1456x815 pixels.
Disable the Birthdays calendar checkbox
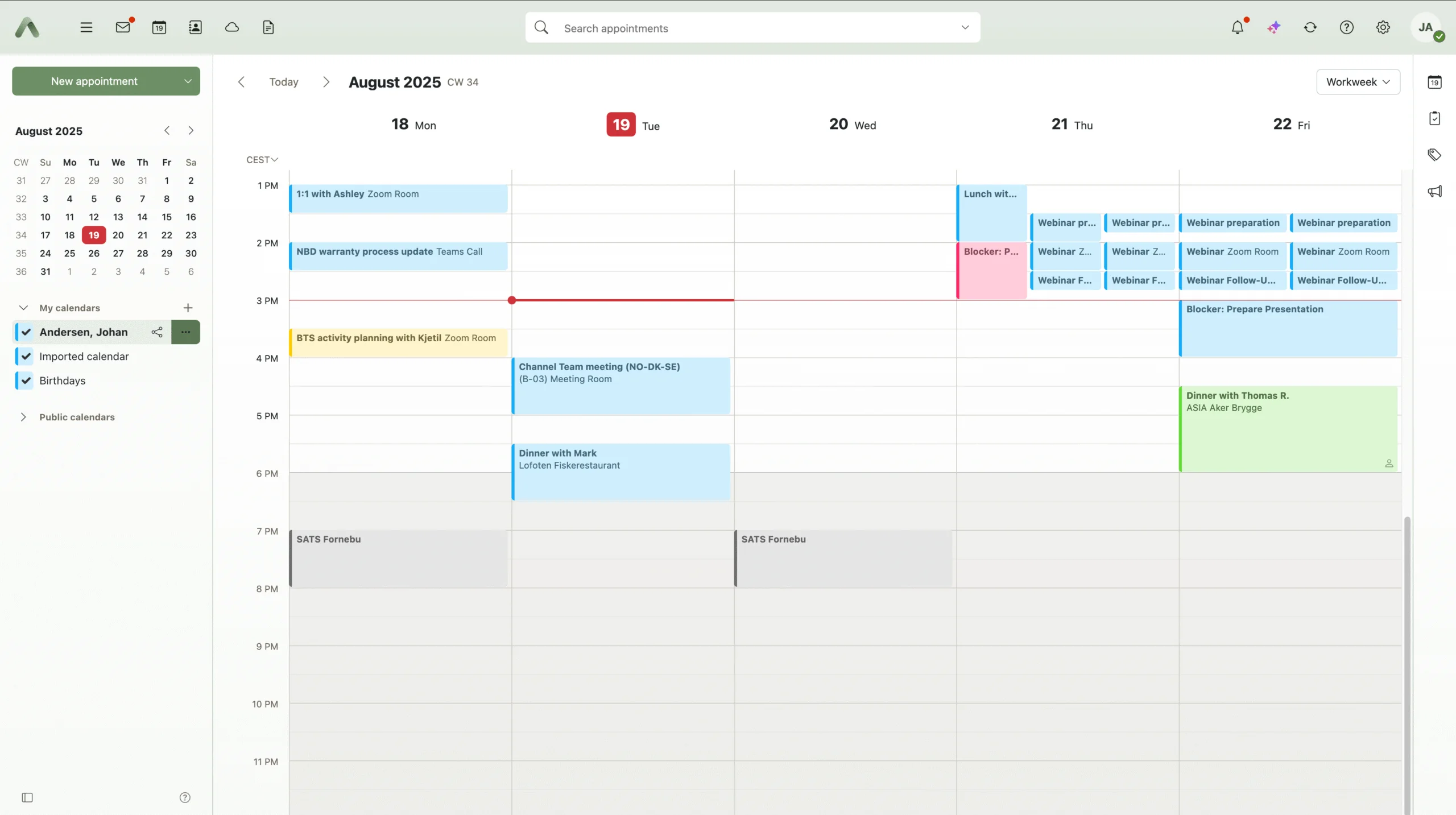click(26, 381)
